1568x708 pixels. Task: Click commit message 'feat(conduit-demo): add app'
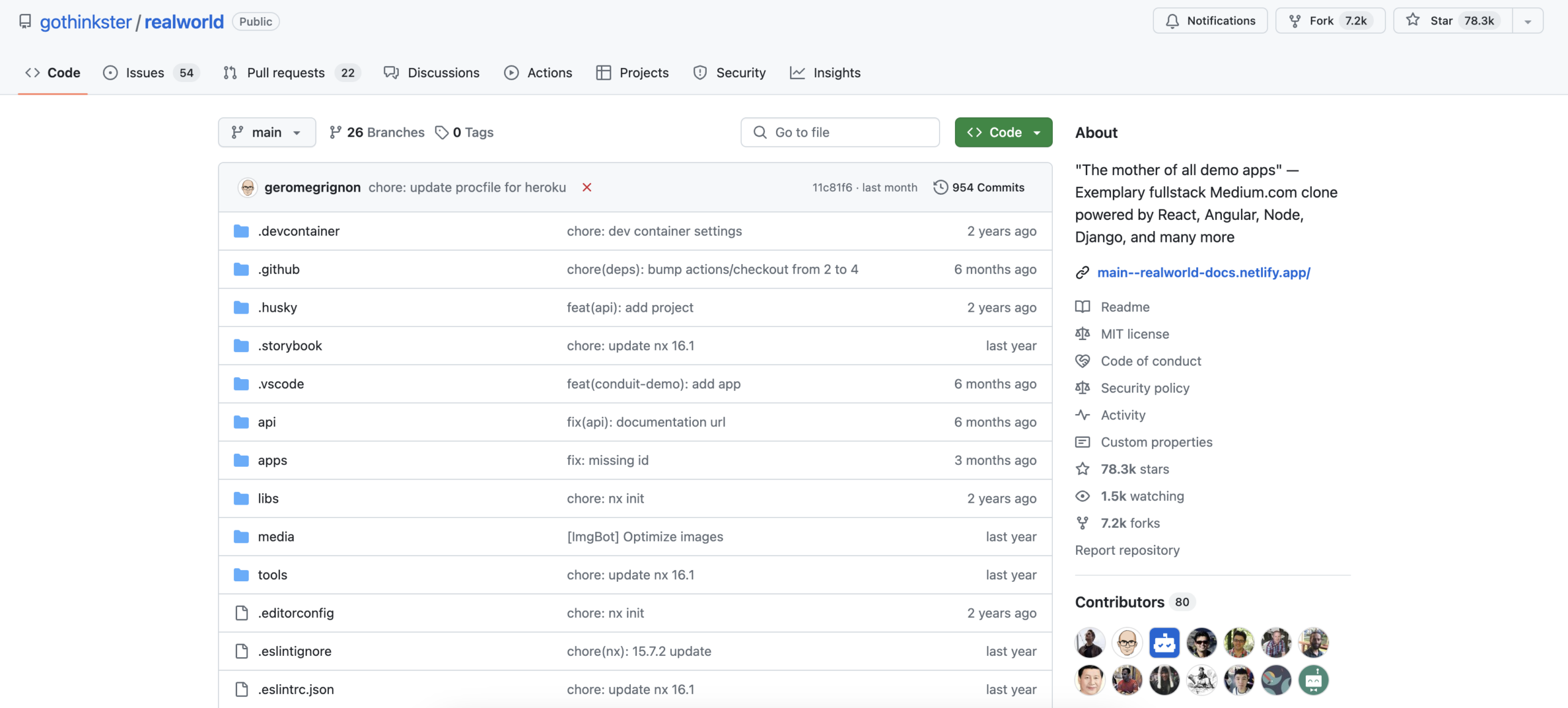(654, 384)
